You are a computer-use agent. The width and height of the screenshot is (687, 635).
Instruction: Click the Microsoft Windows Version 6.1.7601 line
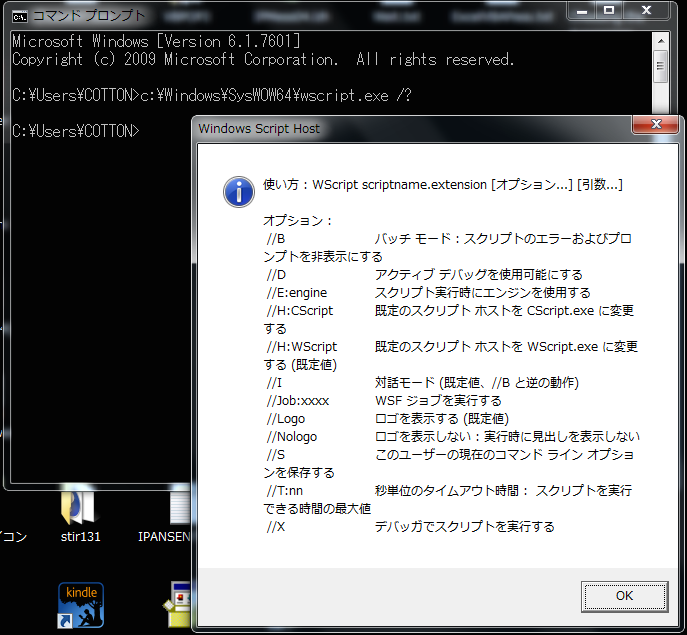(x=156, y=41)
